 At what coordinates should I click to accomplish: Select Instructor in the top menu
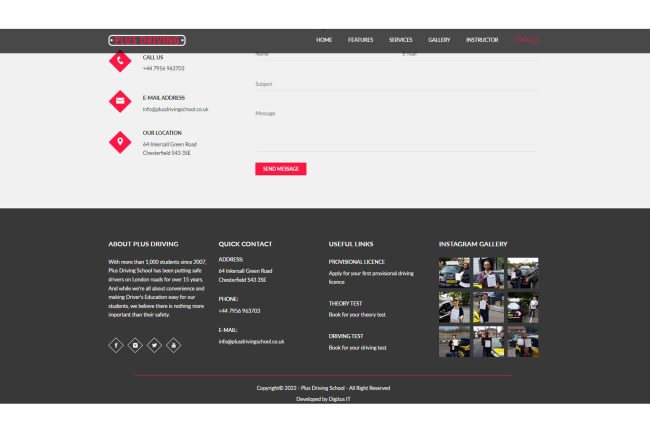(481, 40)
